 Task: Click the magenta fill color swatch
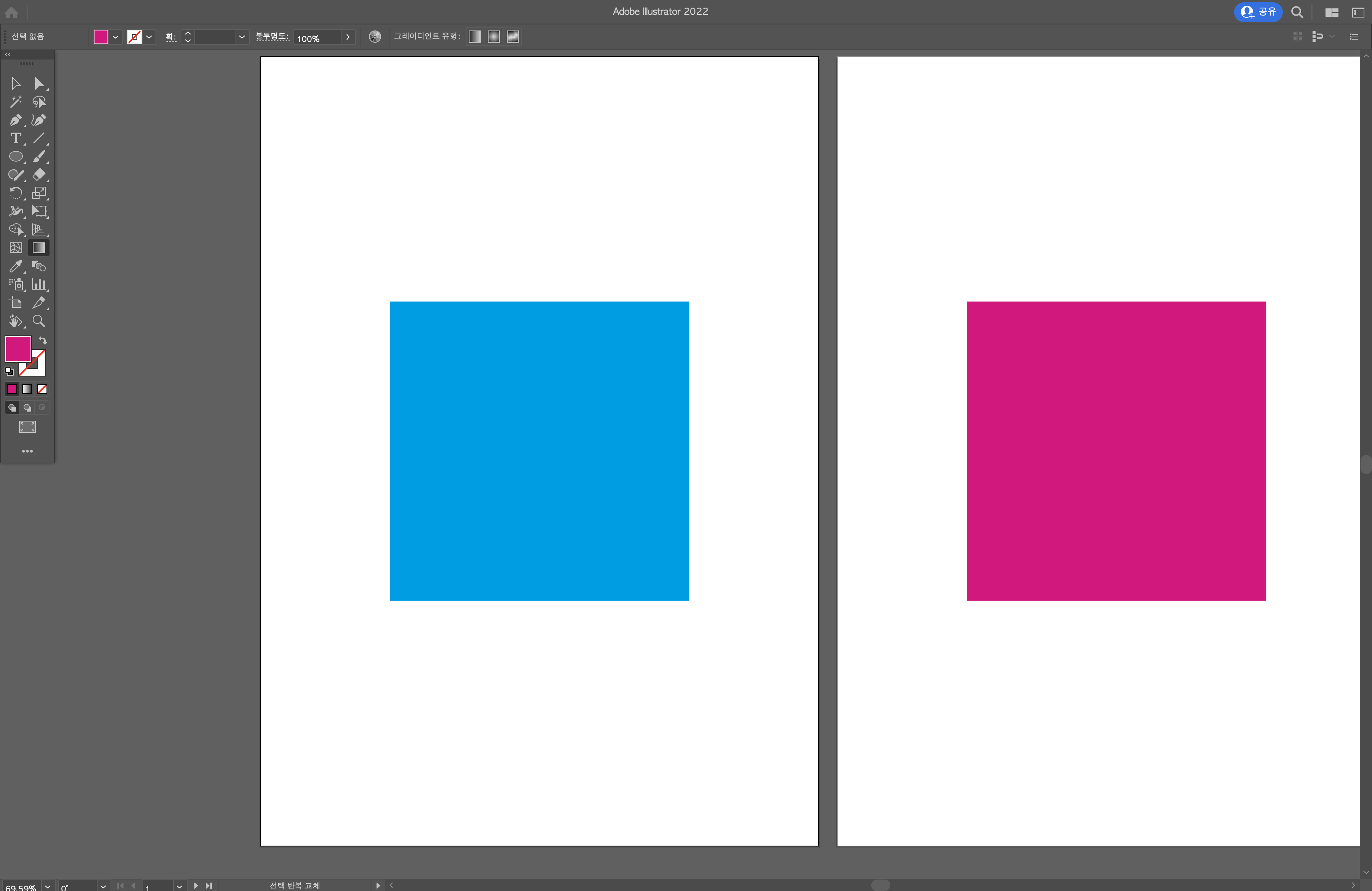pyautogui.click(x=18, y=349)
